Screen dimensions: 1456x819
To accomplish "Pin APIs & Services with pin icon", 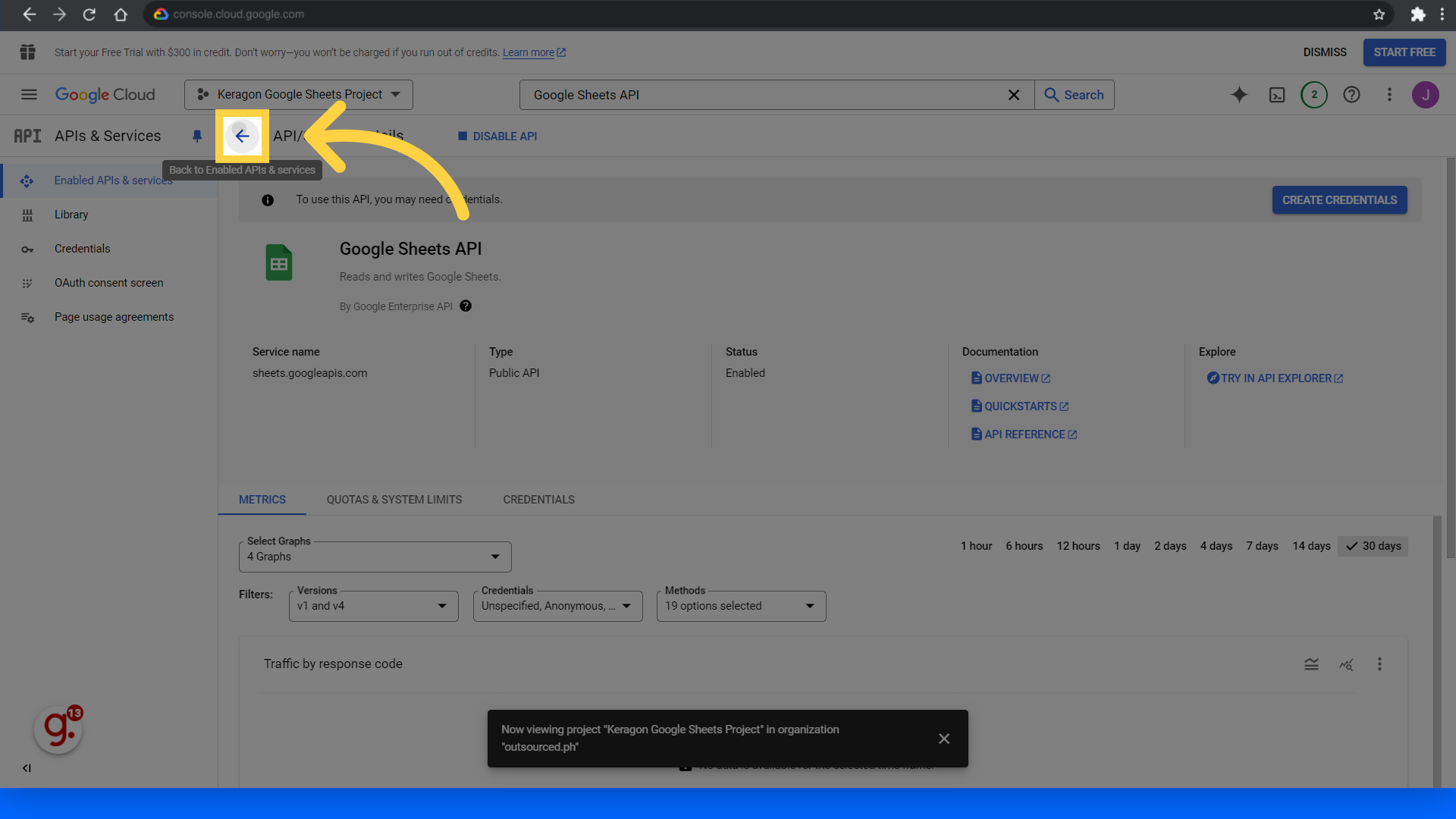I will [x=197, y=136].
